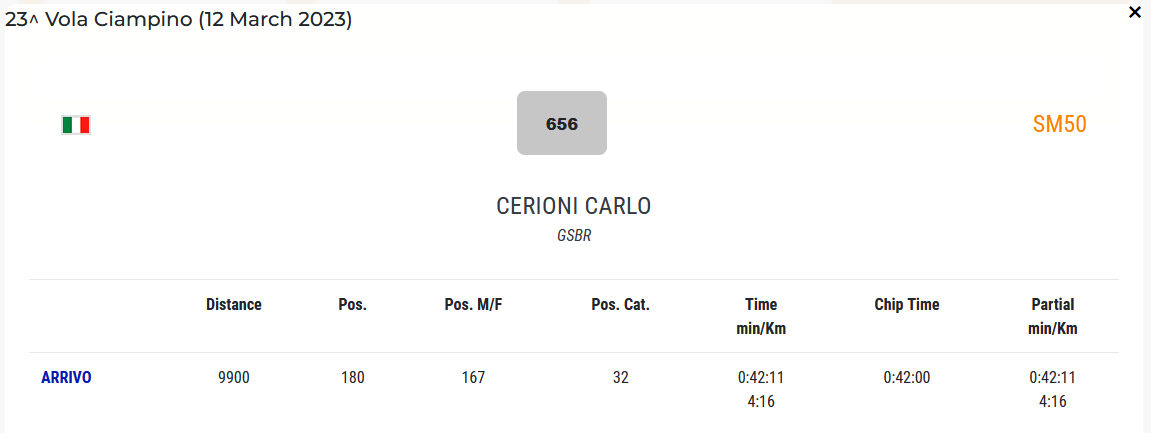The image size is (1151, 433).
Task: Click the chip time value 0:42:00
Action: [x=907, y=377]
